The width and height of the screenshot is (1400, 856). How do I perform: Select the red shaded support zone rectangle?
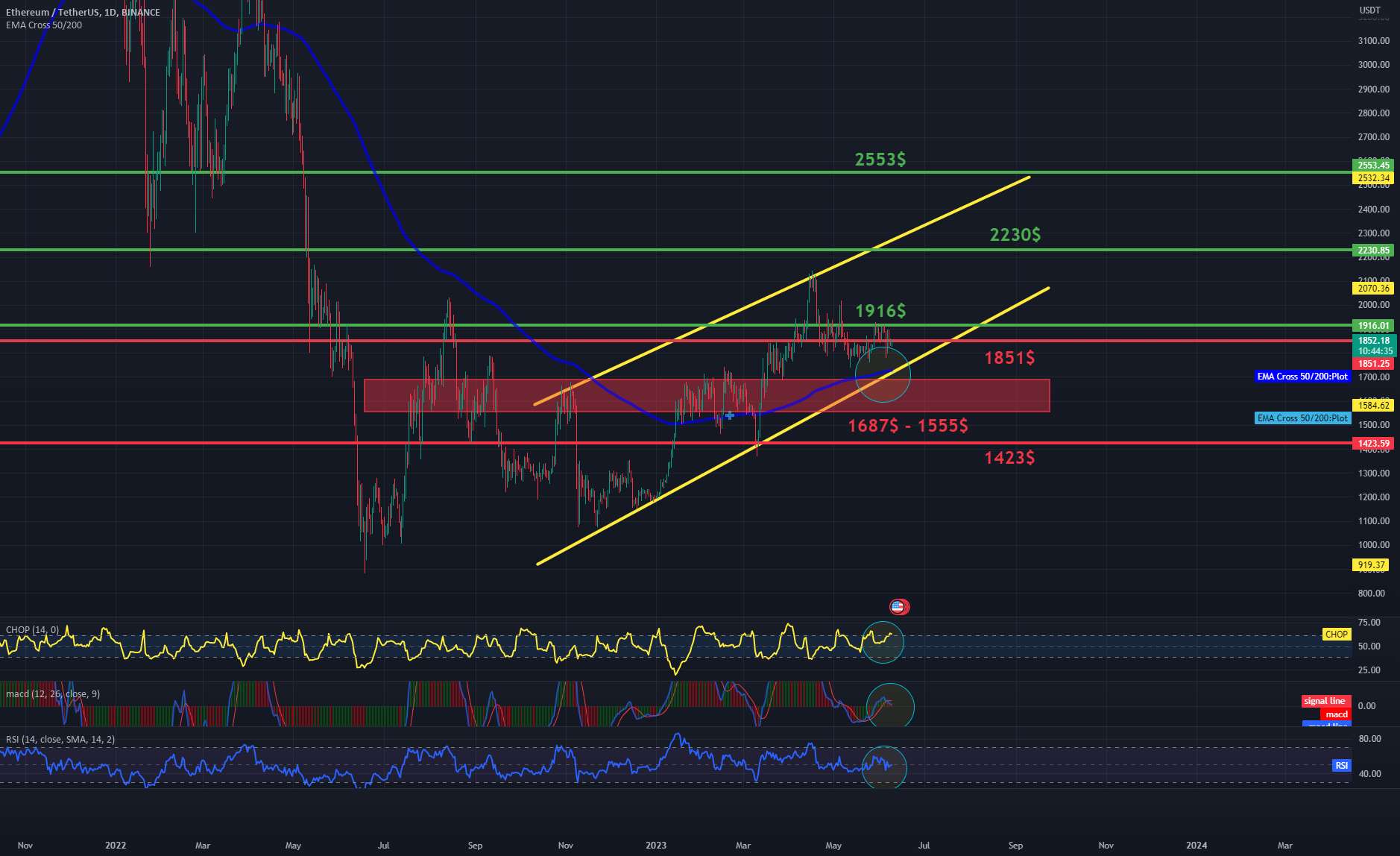(x=707, y=396)
